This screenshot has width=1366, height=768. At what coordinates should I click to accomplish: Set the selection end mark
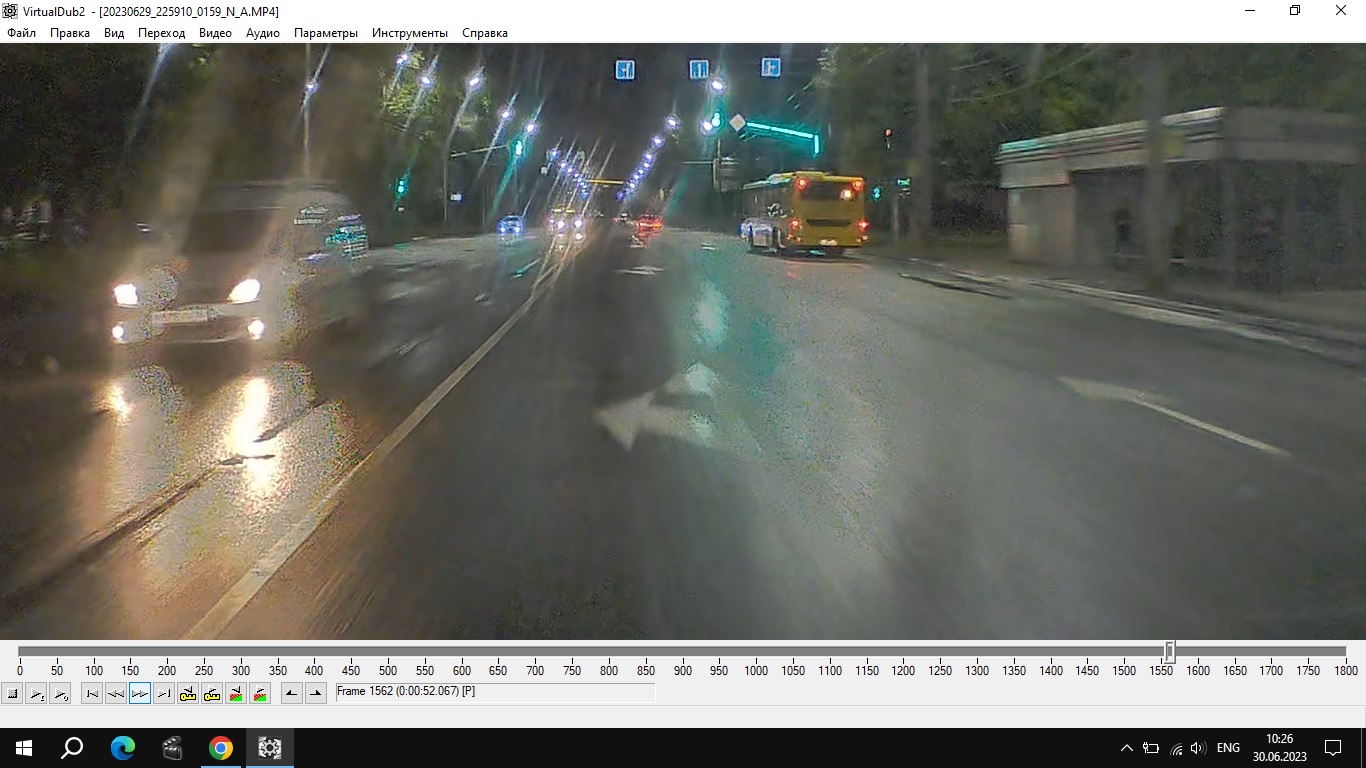pyautogui.click(x=316, y=693)
